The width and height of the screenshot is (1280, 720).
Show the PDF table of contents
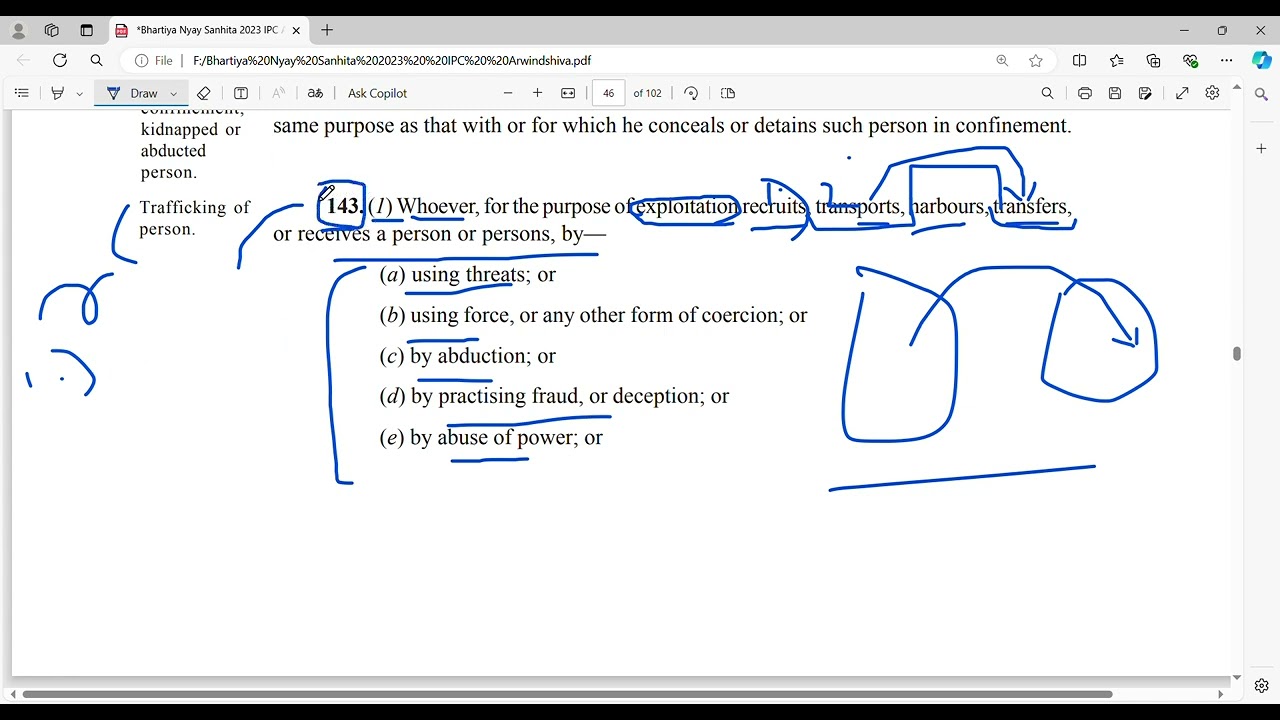click(x=22, y=93)
